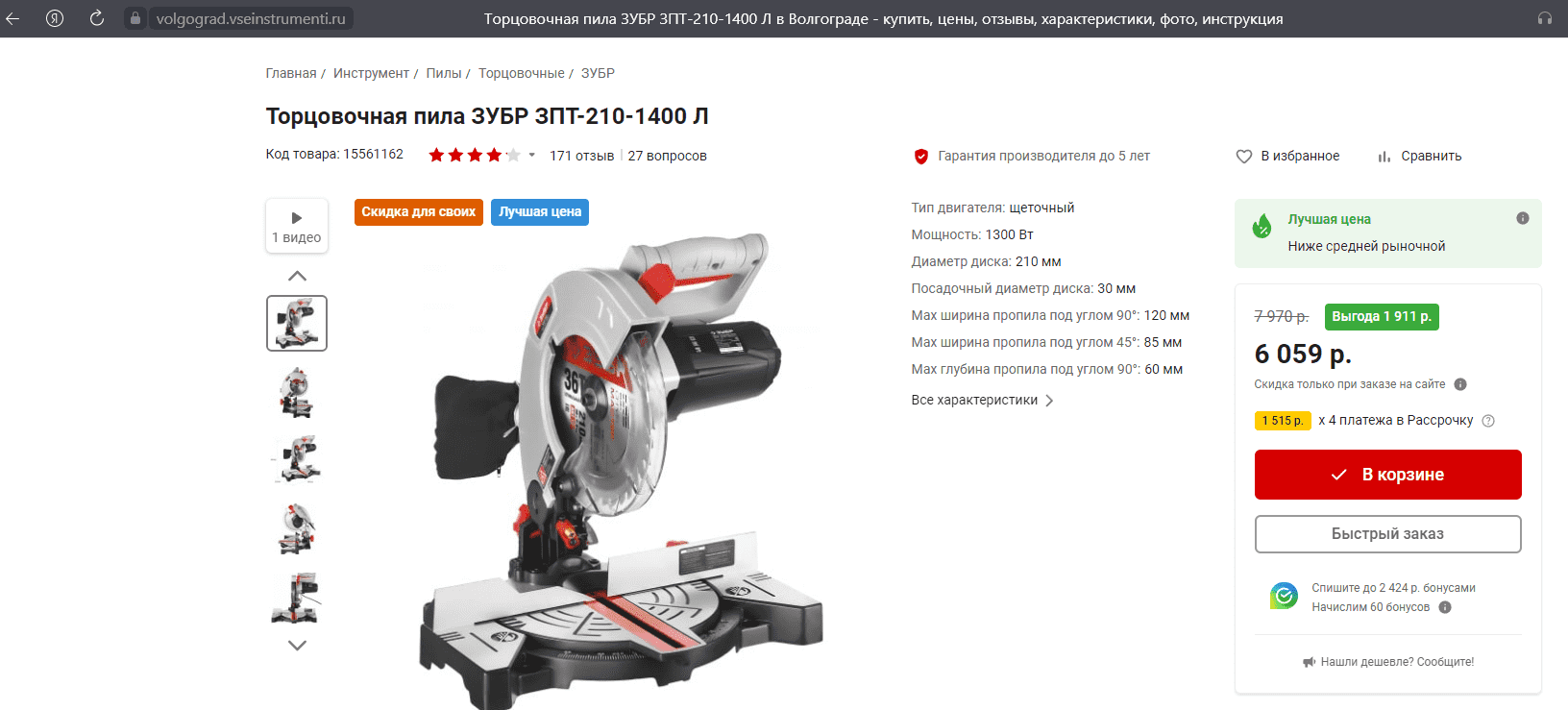1568x710 pixels.
Task: Add product to favorites with heart icon
Action: (1244, 156)
